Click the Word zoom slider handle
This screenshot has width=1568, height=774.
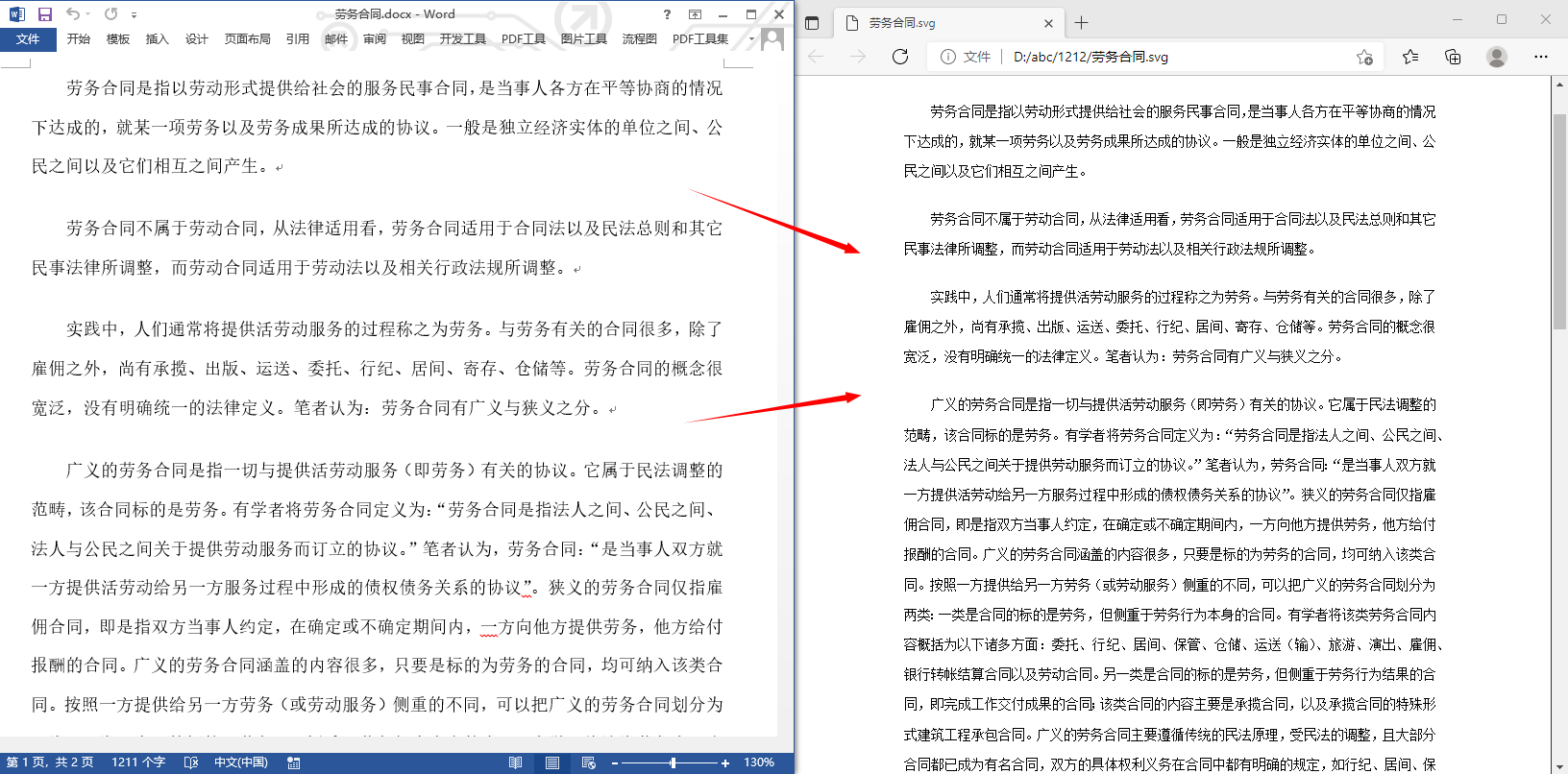[673, 762]
